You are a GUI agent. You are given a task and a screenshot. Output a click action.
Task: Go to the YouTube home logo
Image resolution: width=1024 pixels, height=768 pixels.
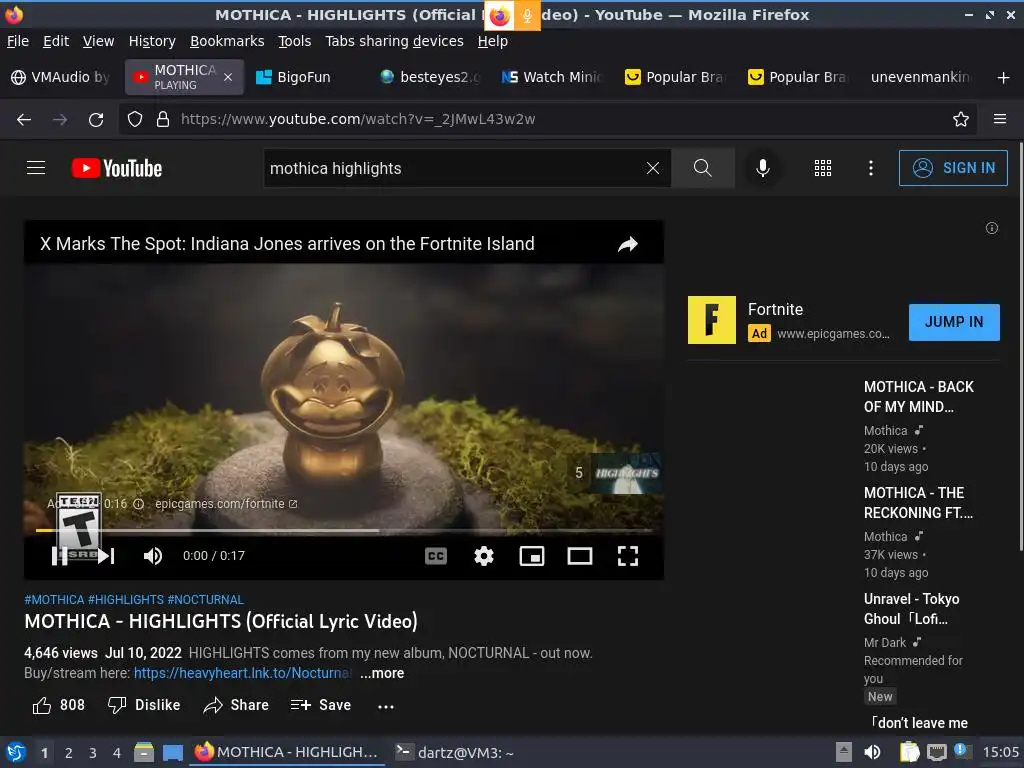coord(117,168)
